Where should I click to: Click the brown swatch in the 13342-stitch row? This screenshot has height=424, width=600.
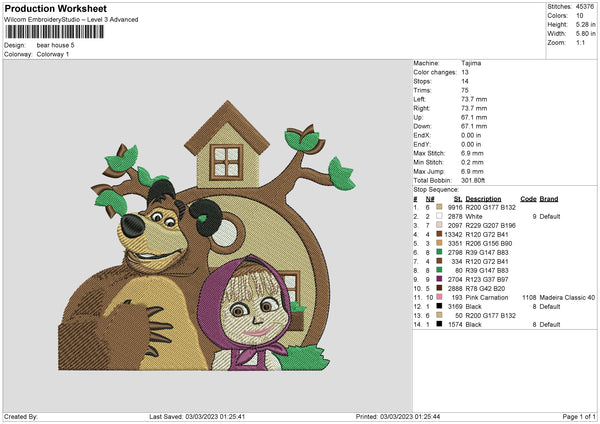[x=439, y=234]
